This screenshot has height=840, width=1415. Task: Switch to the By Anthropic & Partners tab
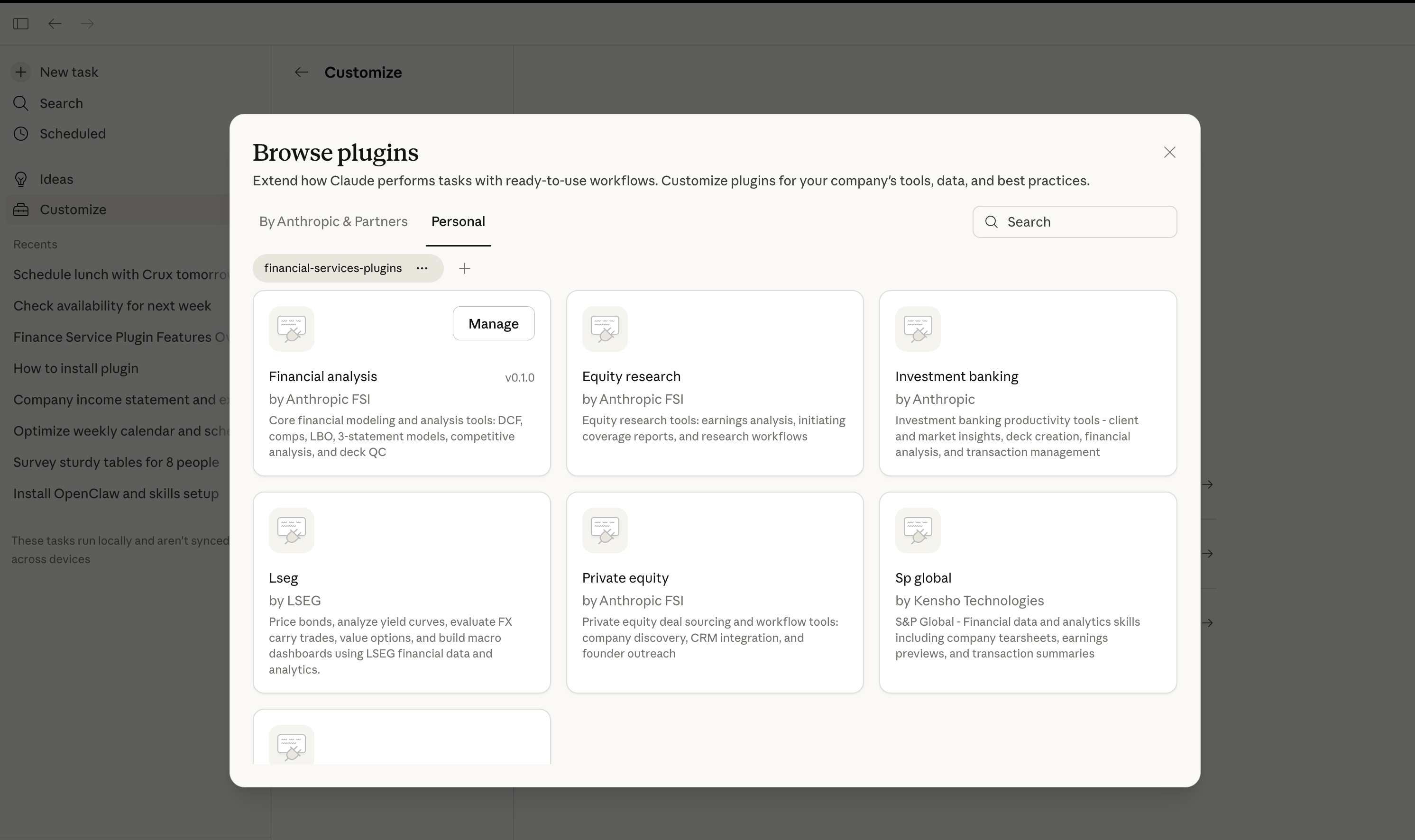click(x=333, y=221)
